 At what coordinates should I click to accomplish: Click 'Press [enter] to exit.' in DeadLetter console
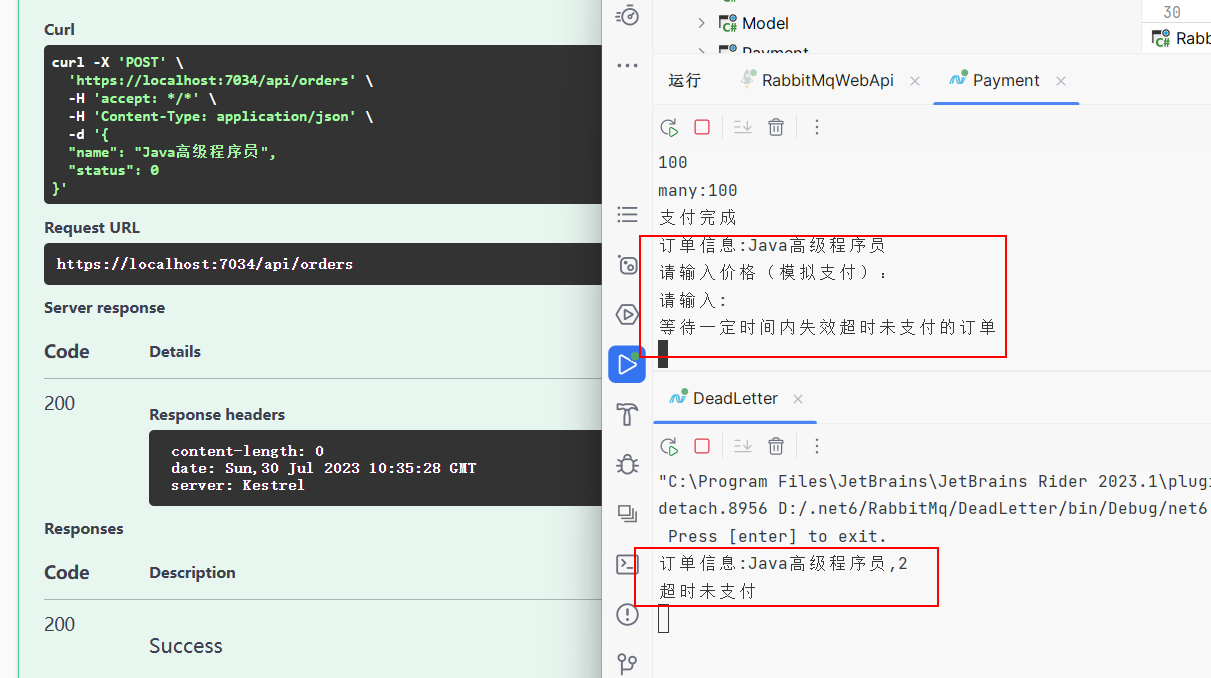tap(777, 536)
